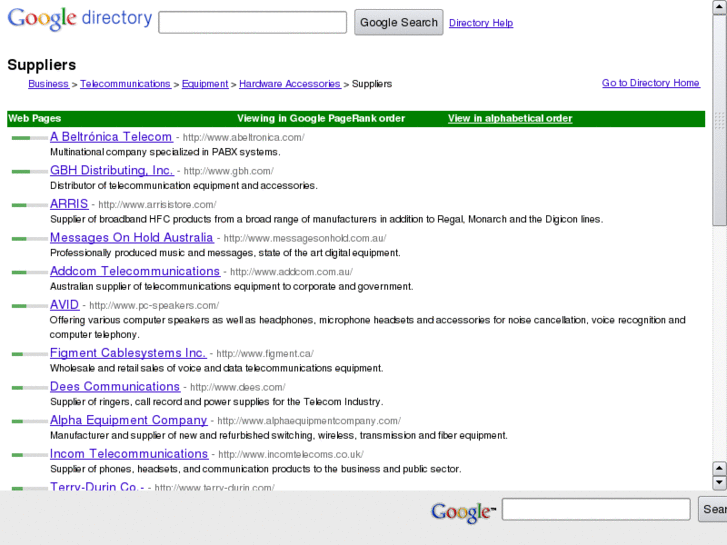Image resolution: width=727 pixels, height=545 pixels.
Task: Click PageRank bar beside GBH Distributing
Action: pyautogui.click(x=30, y=172)
